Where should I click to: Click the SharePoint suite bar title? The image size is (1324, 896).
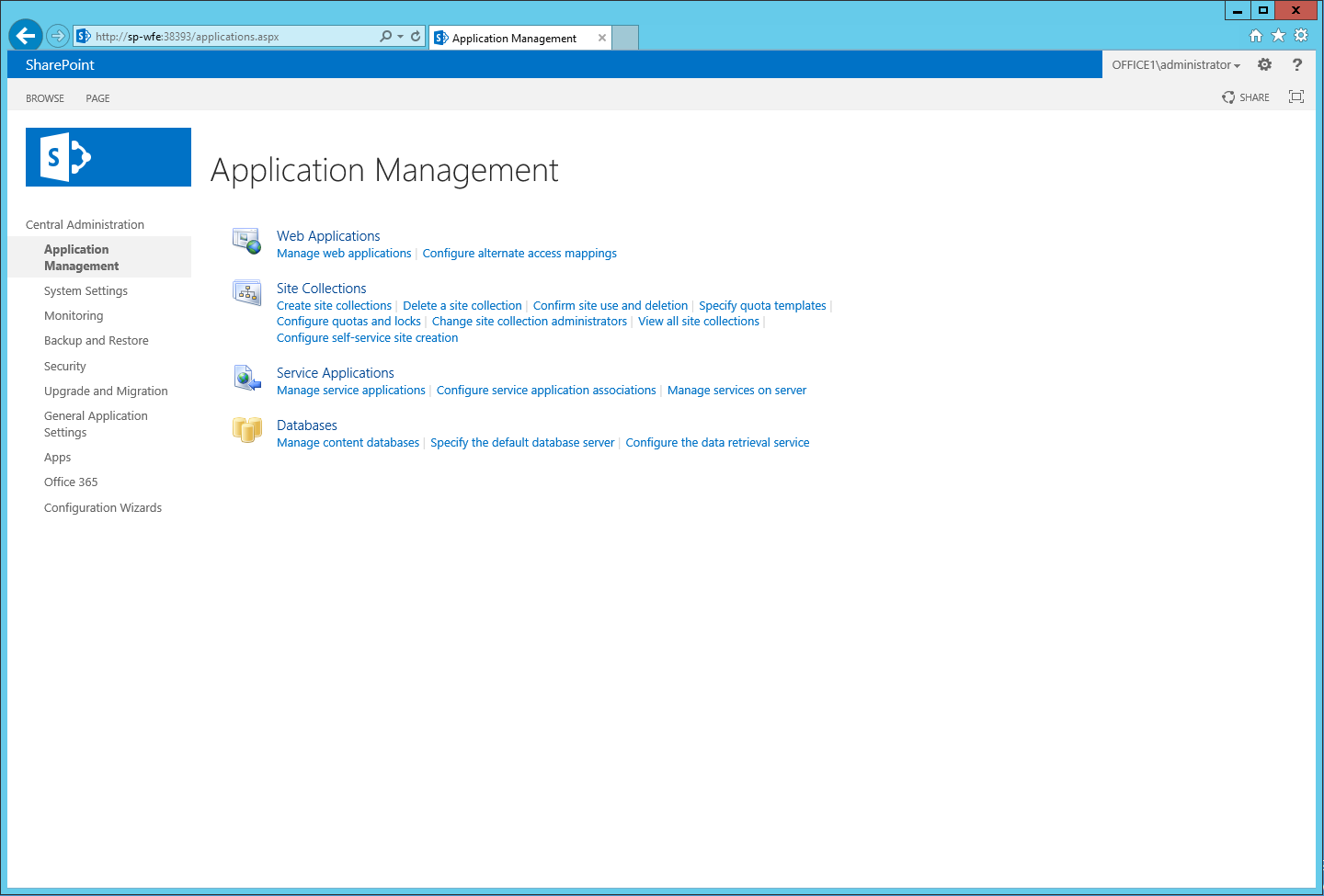60,64
